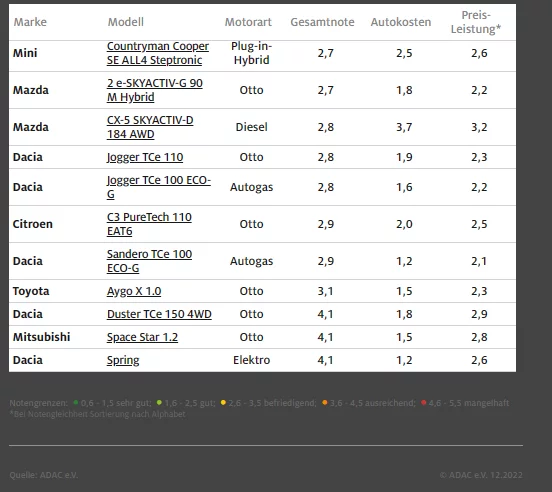The width and height of the screenshot is (552, 492).
Task: Click the green sehr gut legend dot
Action: (76, 402)
